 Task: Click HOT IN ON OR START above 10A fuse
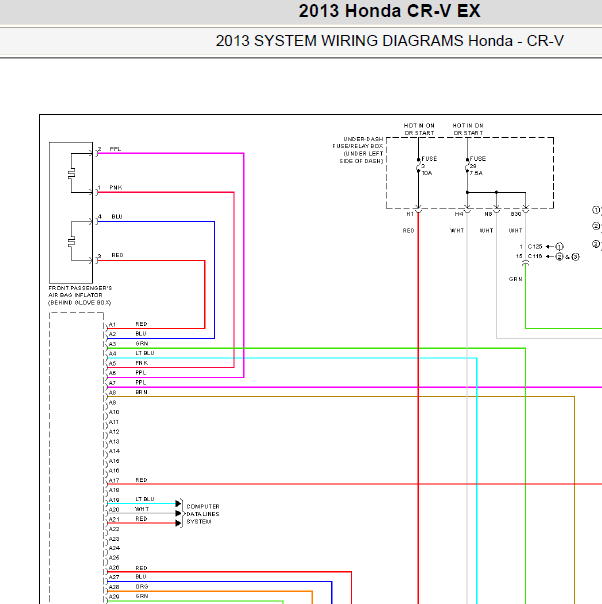419,129
